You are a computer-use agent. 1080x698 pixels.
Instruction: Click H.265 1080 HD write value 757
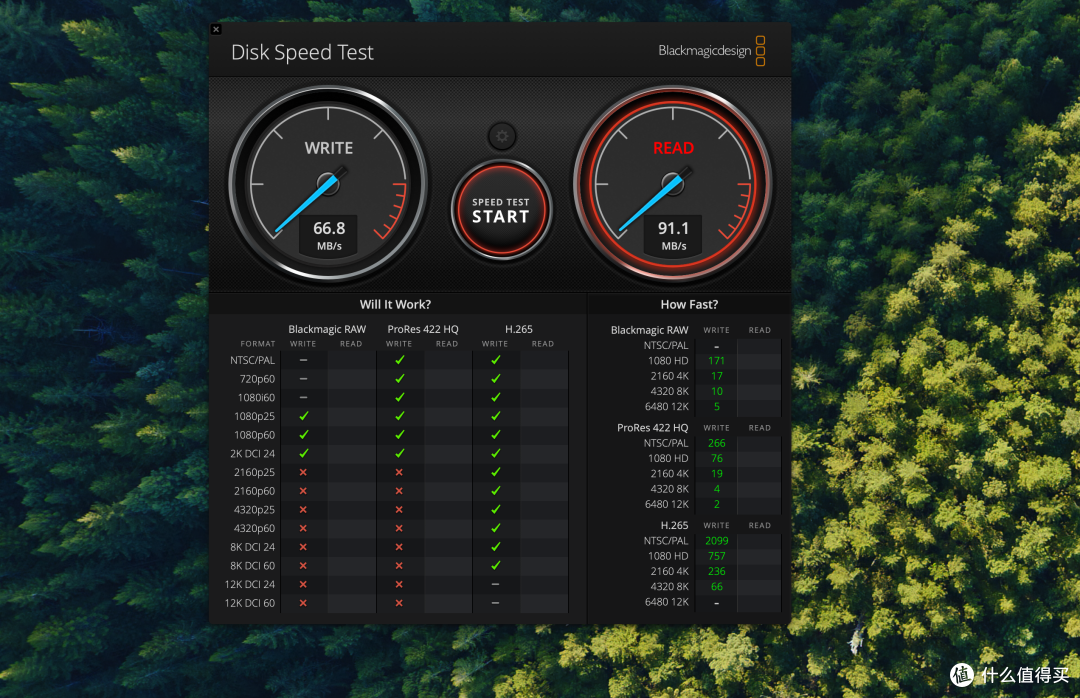[x=716, y=556]
